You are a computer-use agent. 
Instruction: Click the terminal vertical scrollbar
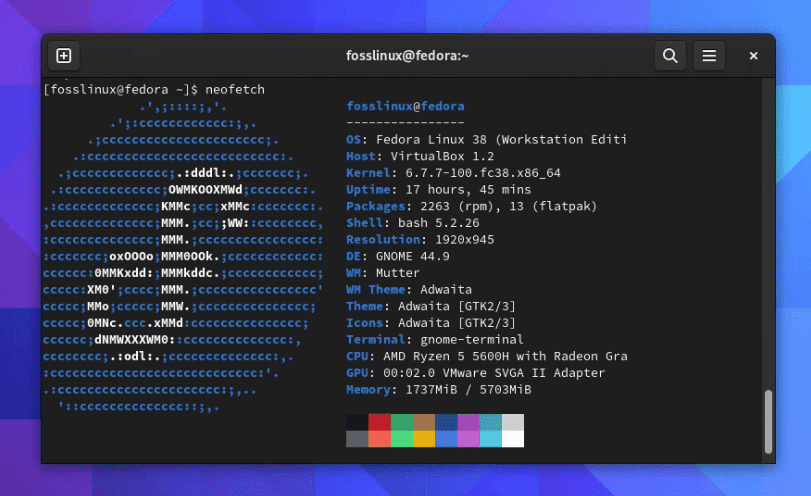pos(769,422)
